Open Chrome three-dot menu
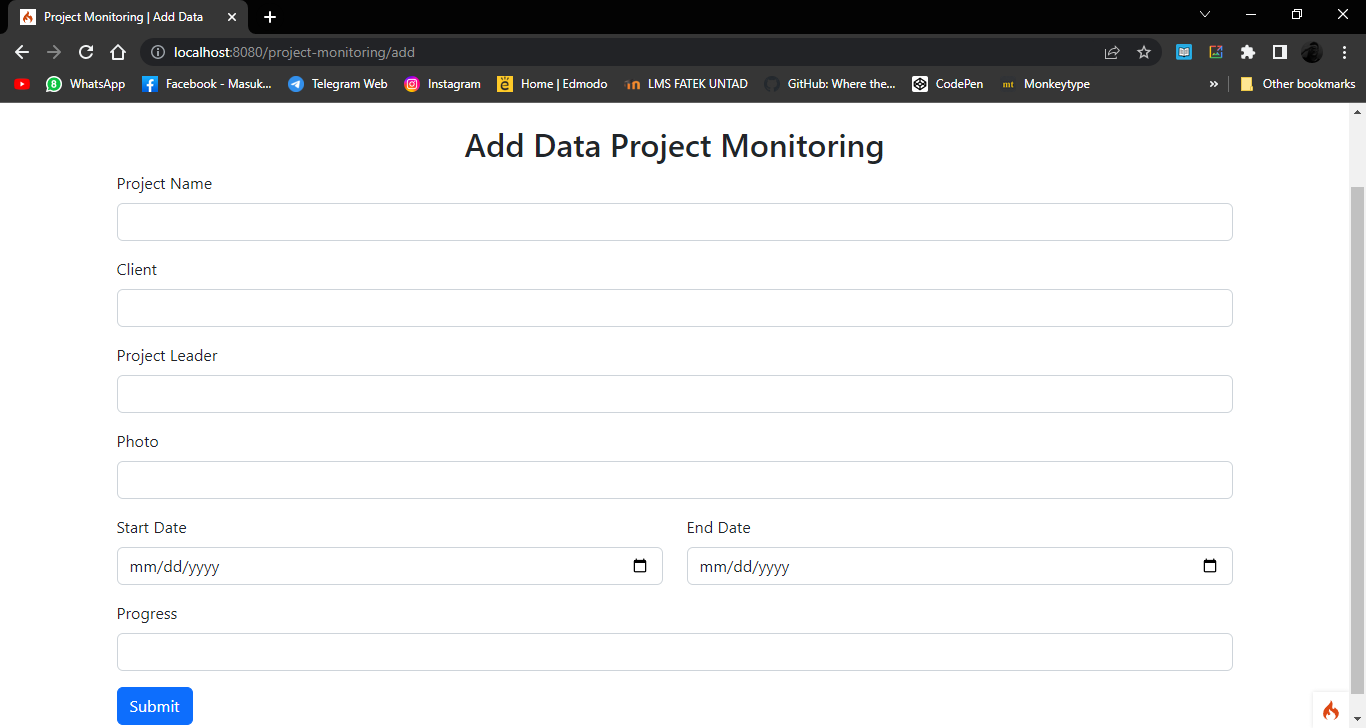 pos(1344,52)
